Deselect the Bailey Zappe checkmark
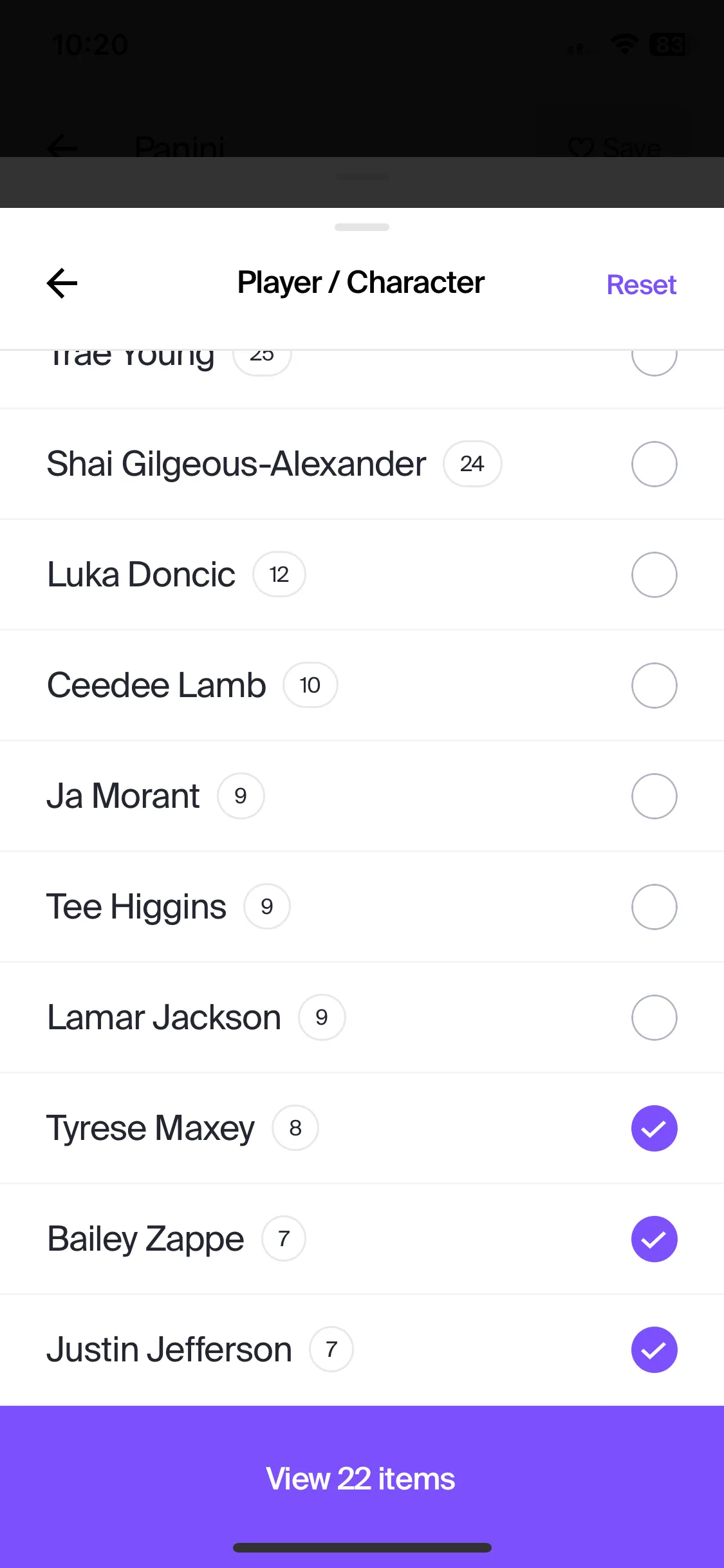The image size is (724, 1568). click(x=654, y=1239)
